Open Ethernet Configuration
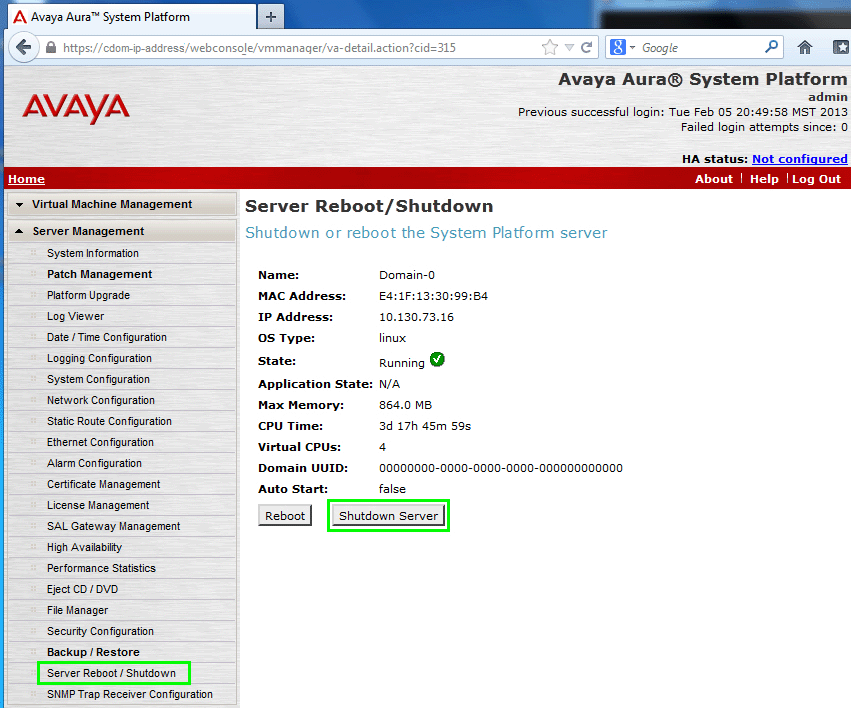Screen dimensions: 851x708 [x=100, y=442]
